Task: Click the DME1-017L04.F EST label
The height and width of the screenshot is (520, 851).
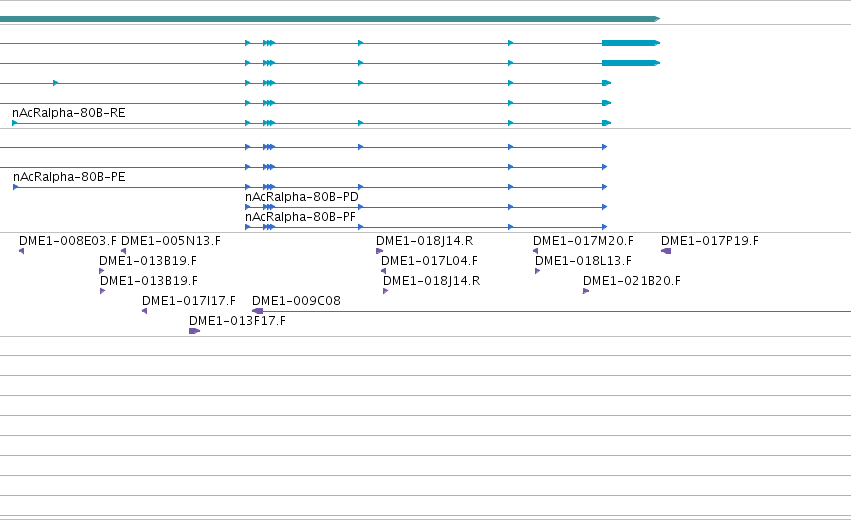Action: 429,261
